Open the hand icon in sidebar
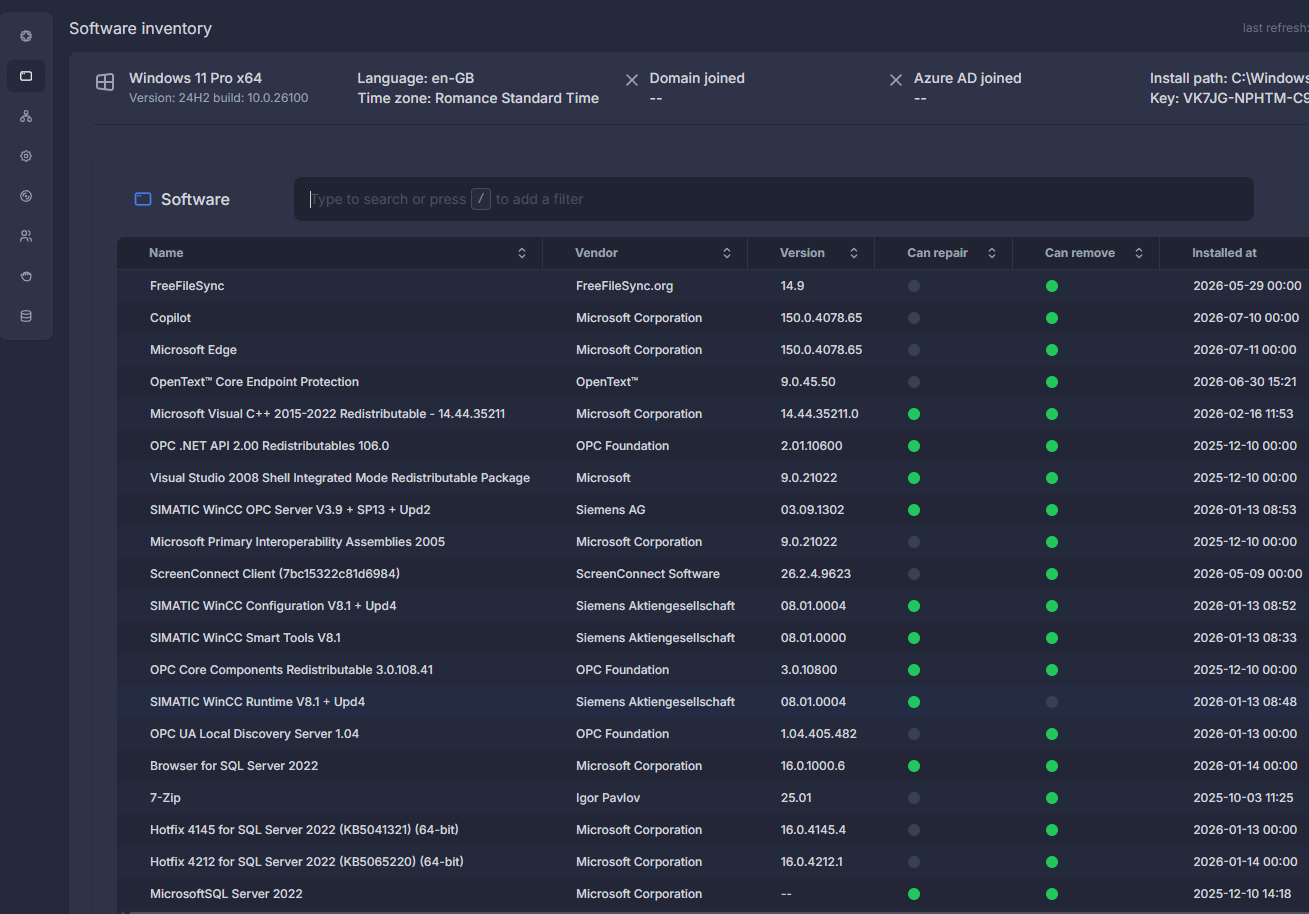The image size is (1309, 914). click(26, 276)
